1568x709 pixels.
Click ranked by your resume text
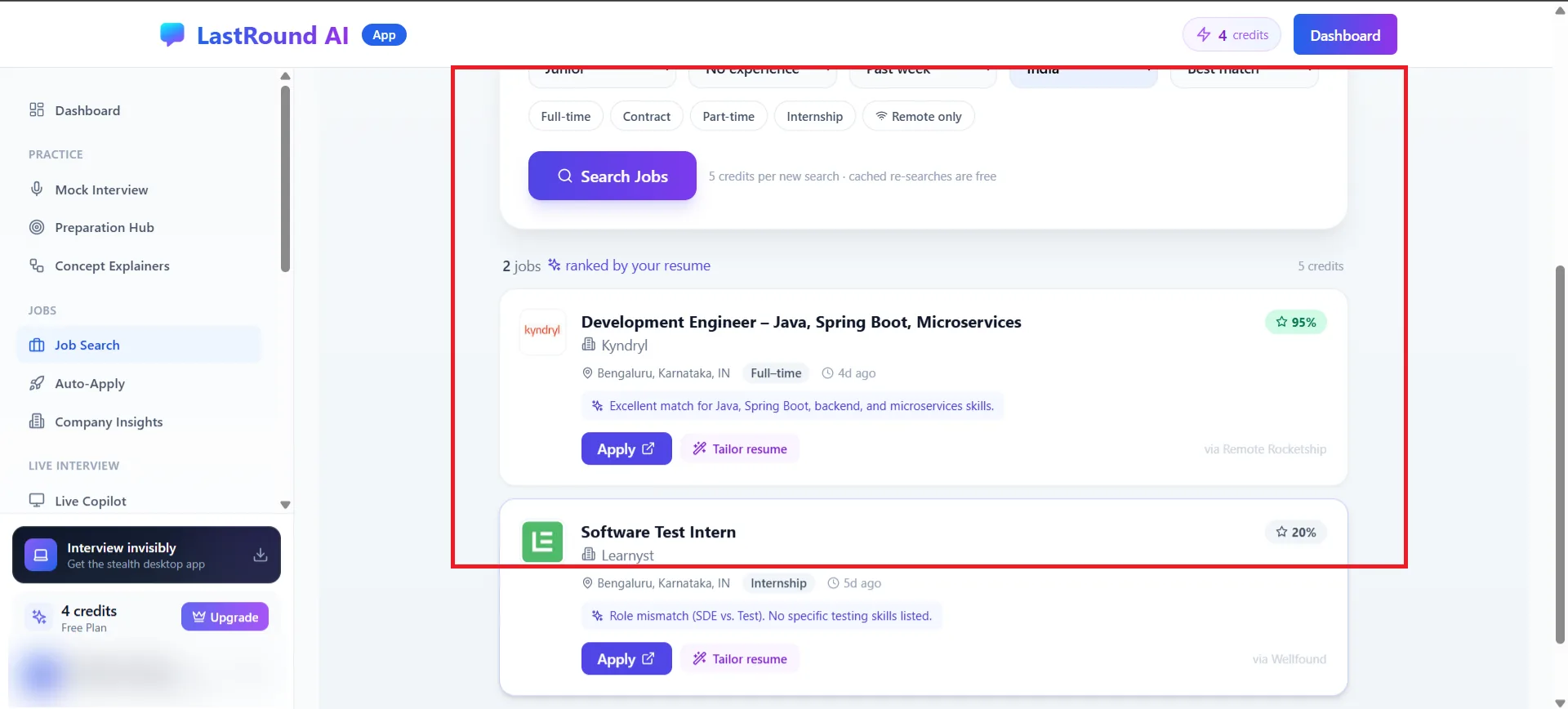click(638, 265)
